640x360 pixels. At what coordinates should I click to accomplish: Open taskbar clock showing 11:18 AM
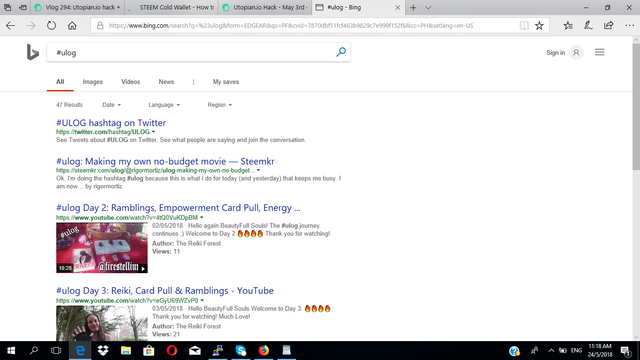coord(600,351)
